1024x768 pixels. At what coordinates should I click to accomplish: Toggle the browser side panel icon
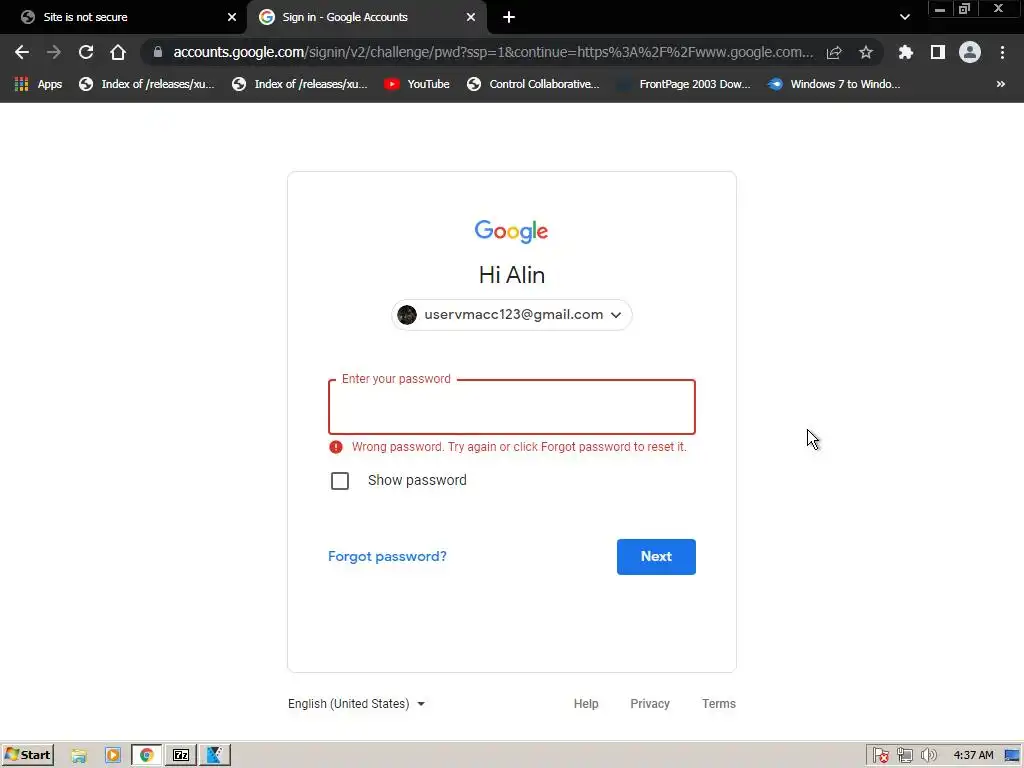[x=938, y=52]
